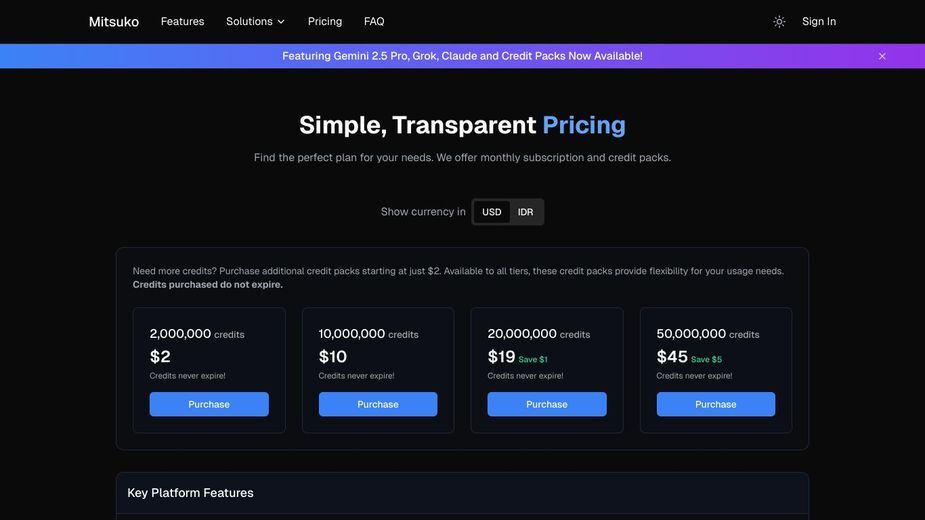This screenshot has width=925, height=520.
Task: Open the Features nav item
Action: tap(182, 21)
